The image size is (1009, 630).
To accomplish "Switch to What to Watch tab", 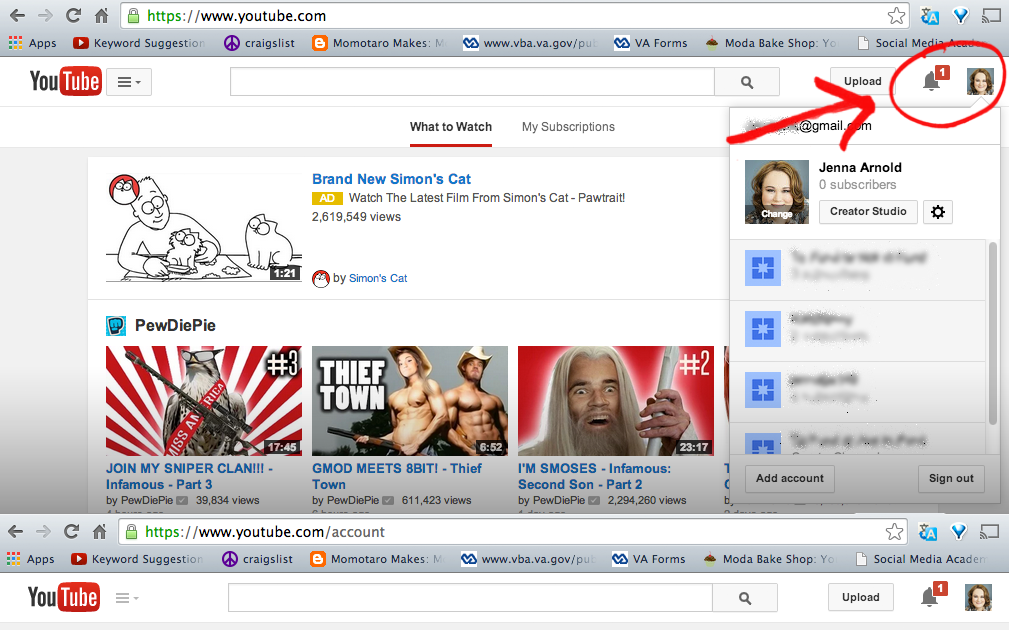I will (x=450, y=127).
